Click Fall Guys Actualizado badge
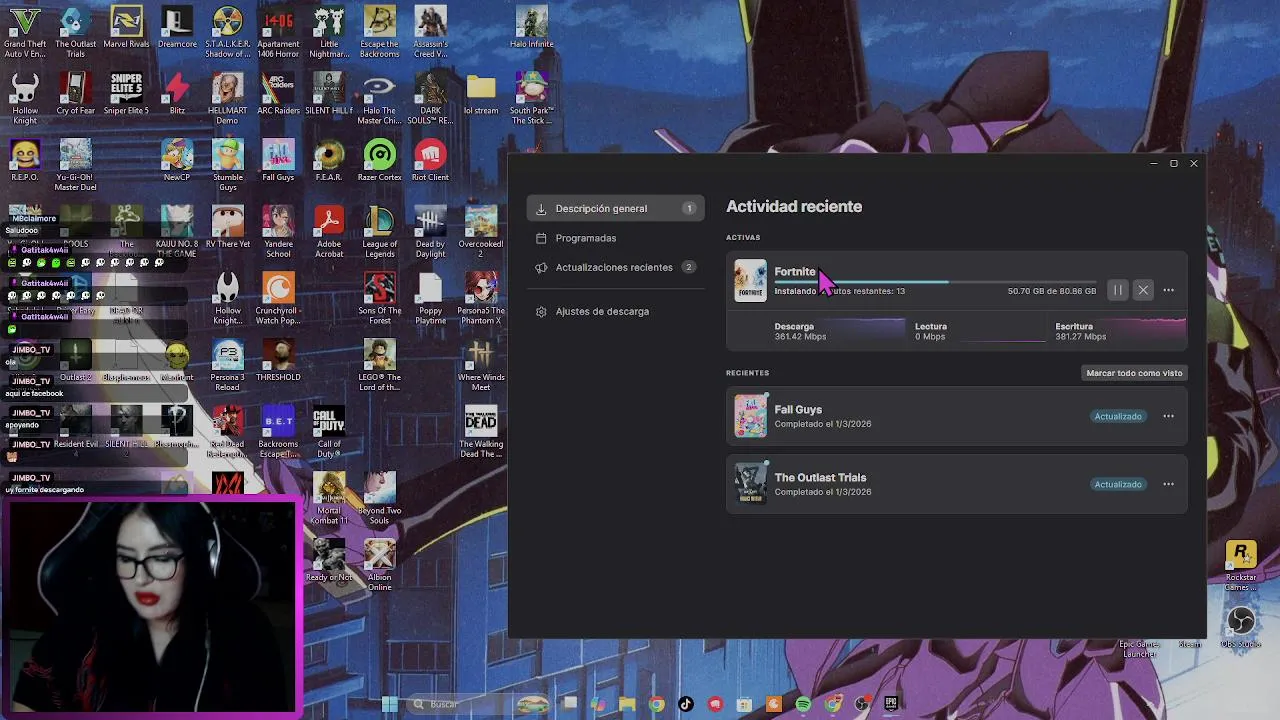Screen dimensions: 1280x720 (x=1117, y=416)
